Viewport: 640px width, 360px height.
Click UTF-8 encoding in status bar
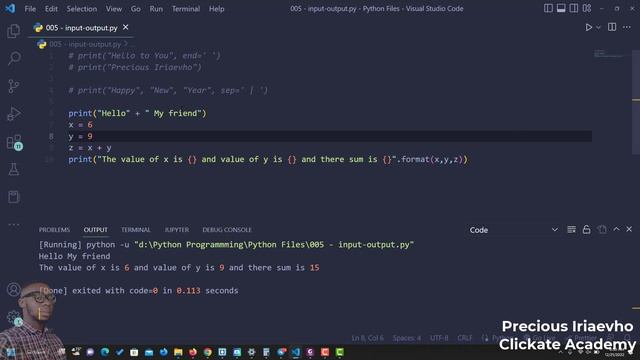(439, 338)
